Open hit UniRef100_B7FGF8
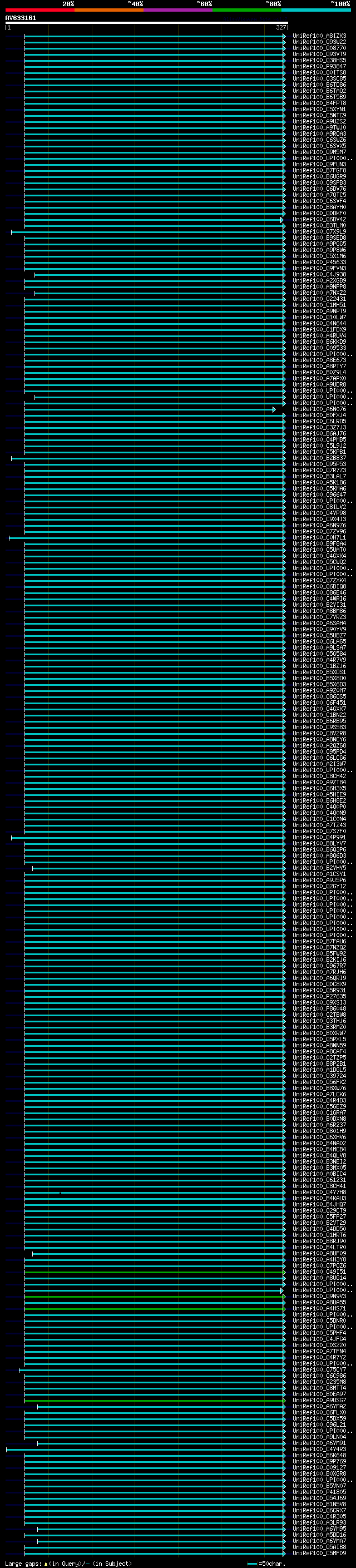 point(319,170)
